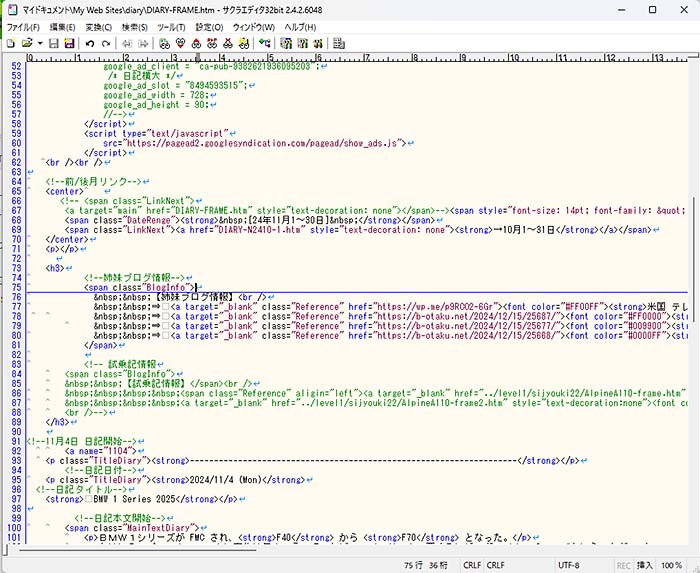The image size is (700, 573).
Task: Click the Open file folder icon
Action: coord(27,43)
